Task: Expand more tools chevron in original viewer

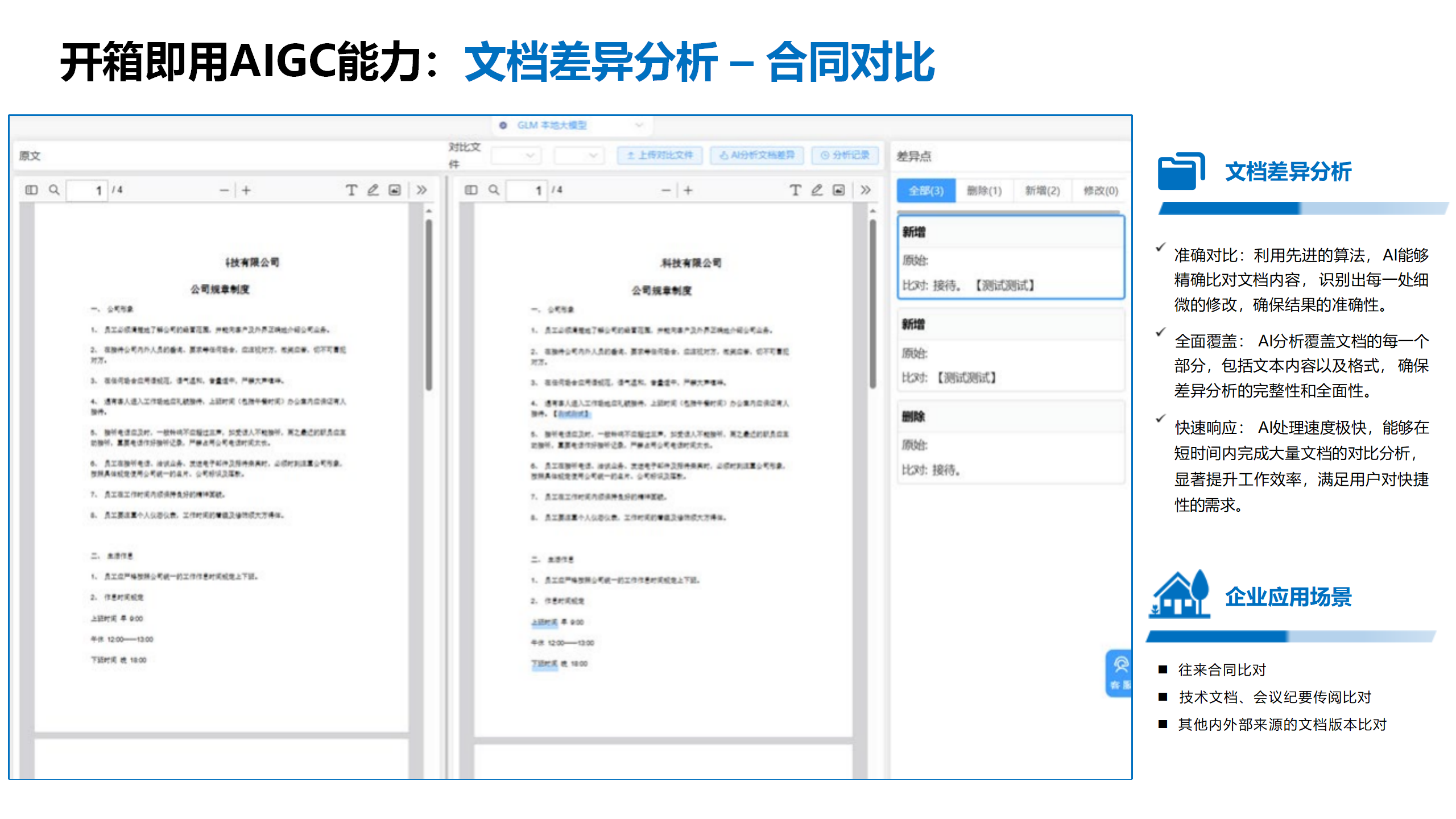Action: tap(421, 190)
